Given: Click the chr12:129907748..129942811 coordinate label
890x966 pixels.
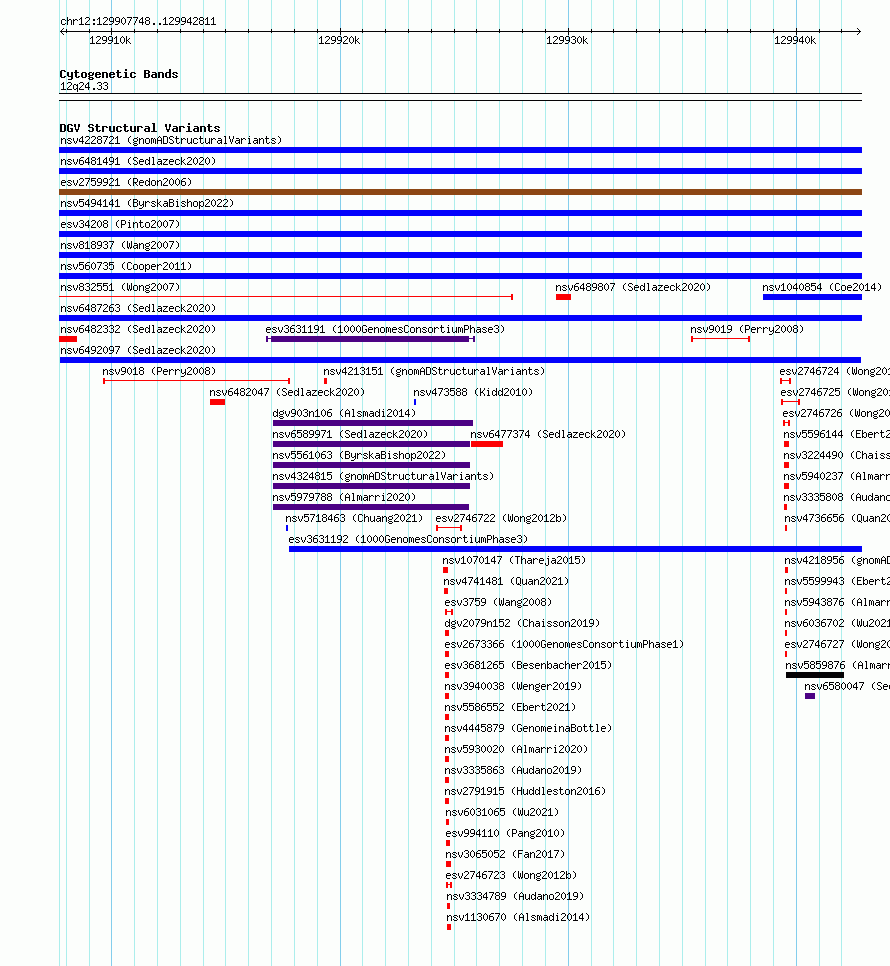Looking at the screenshot, I should click(x=138, y=21).
